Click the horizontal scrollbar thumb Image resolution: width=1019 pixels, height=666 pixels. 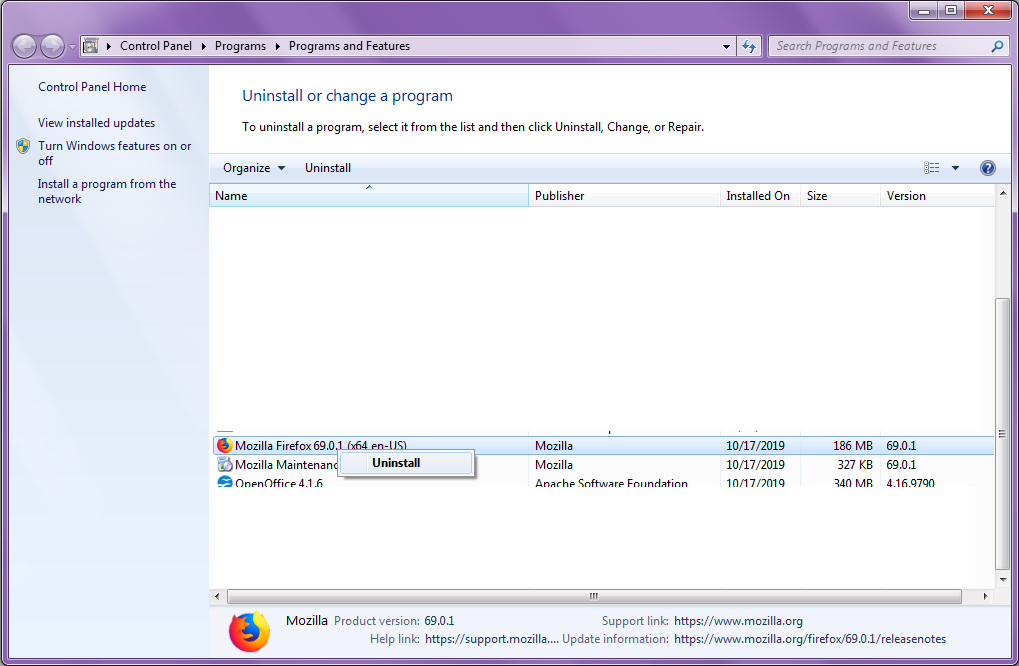[594, 596]
